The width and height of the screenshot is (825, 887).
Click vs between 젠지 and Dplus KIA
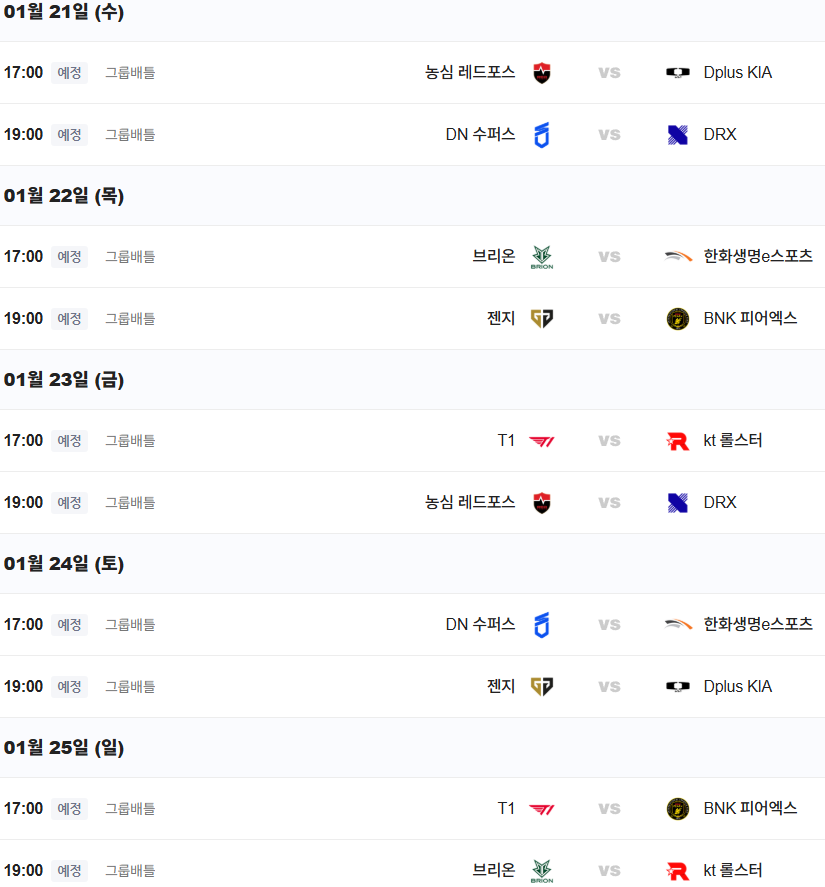(609, 687)
